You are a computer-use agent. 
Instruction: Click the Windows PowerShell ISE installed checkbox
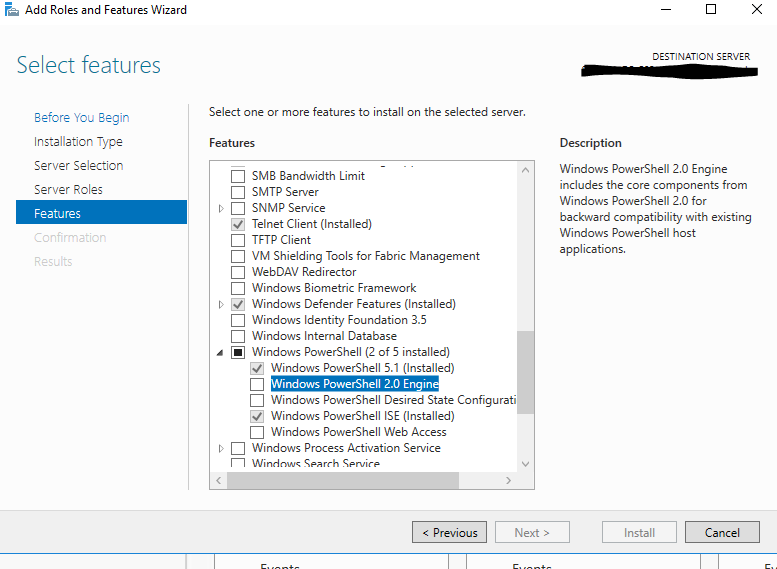[257, 416]
